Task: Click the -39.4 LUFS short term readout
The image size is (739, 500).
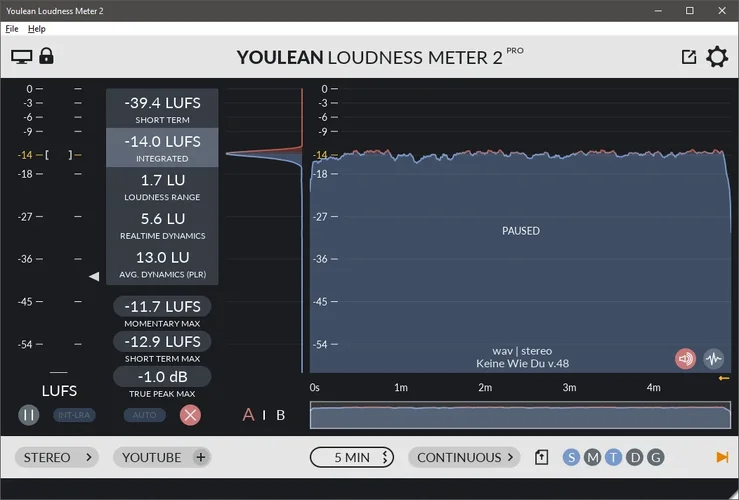Action: pos(162,108)
